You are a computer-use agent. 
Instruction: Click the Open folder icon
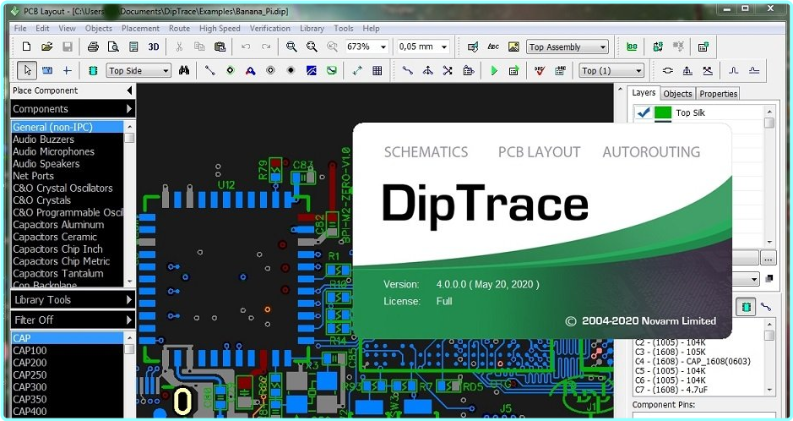click(x=47, y=47)
